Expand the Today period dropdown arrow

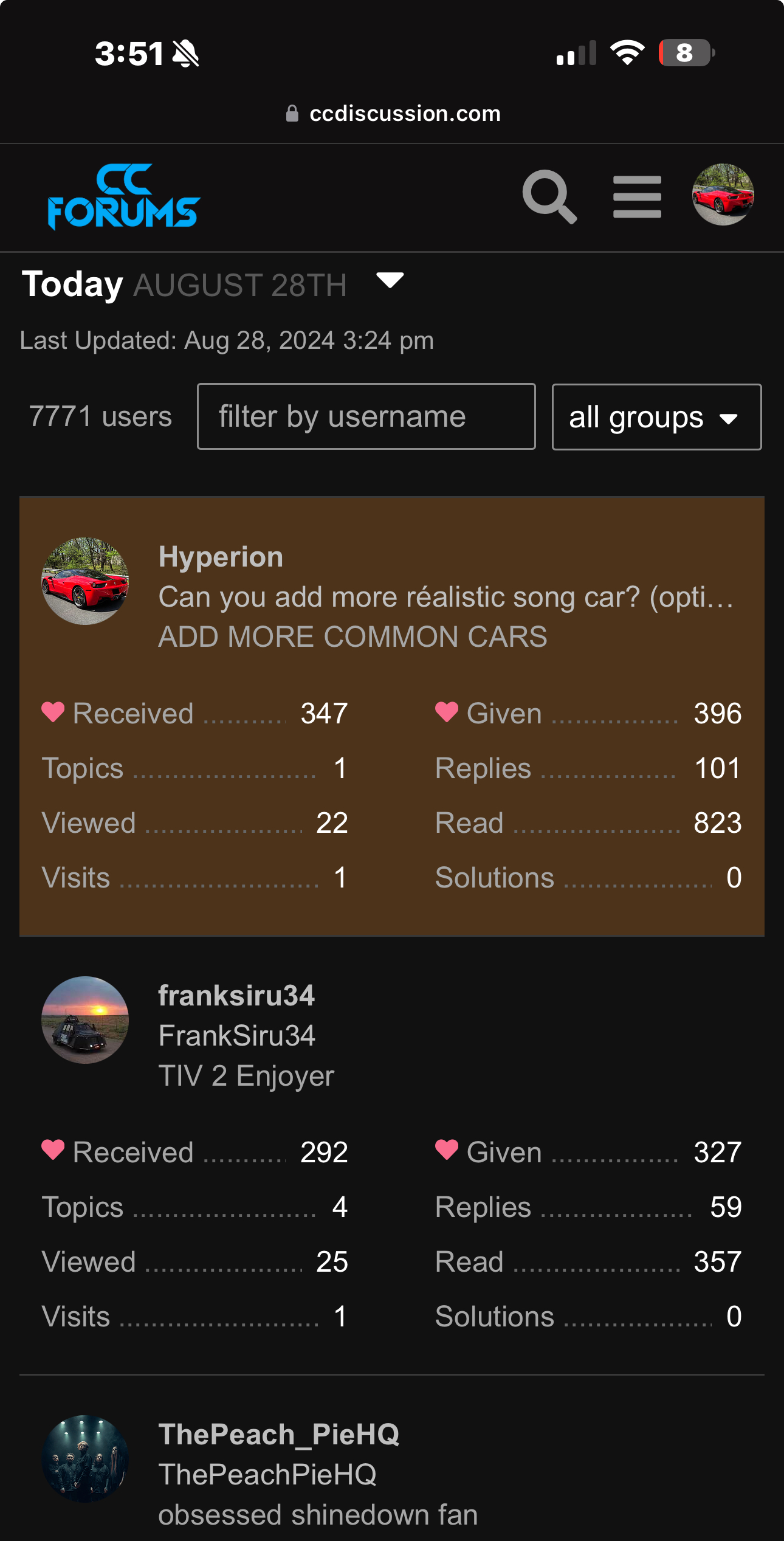(390, 280)
